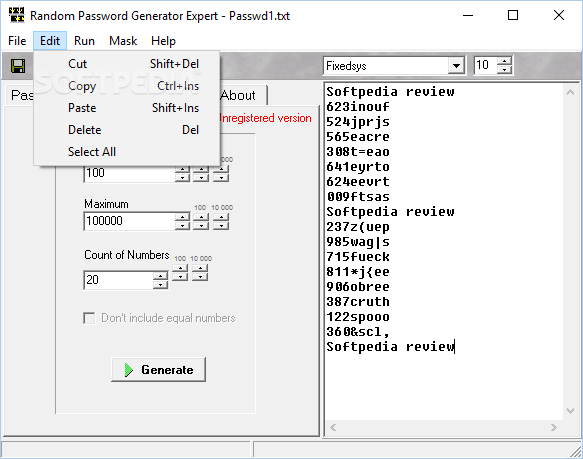Click the password line 623inouf
Viewport: 583px width, 459px height.
(x=358, y=107)
